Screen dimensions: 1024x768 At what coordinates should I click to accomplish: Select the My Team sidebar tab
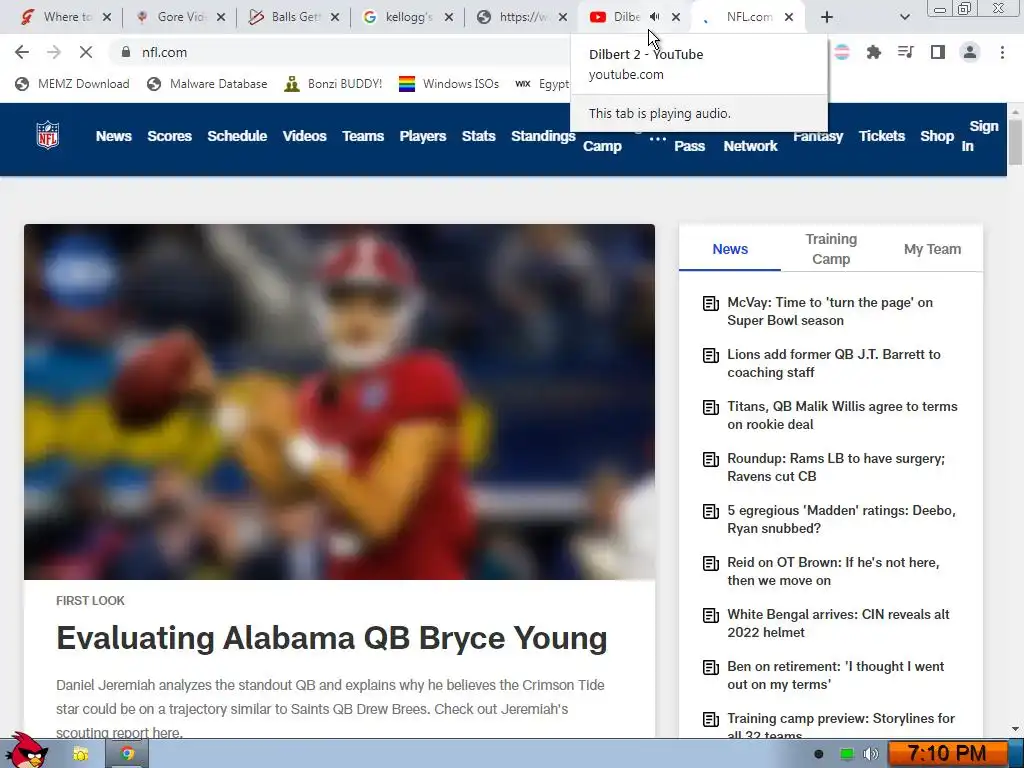click(x=932, y=249)
